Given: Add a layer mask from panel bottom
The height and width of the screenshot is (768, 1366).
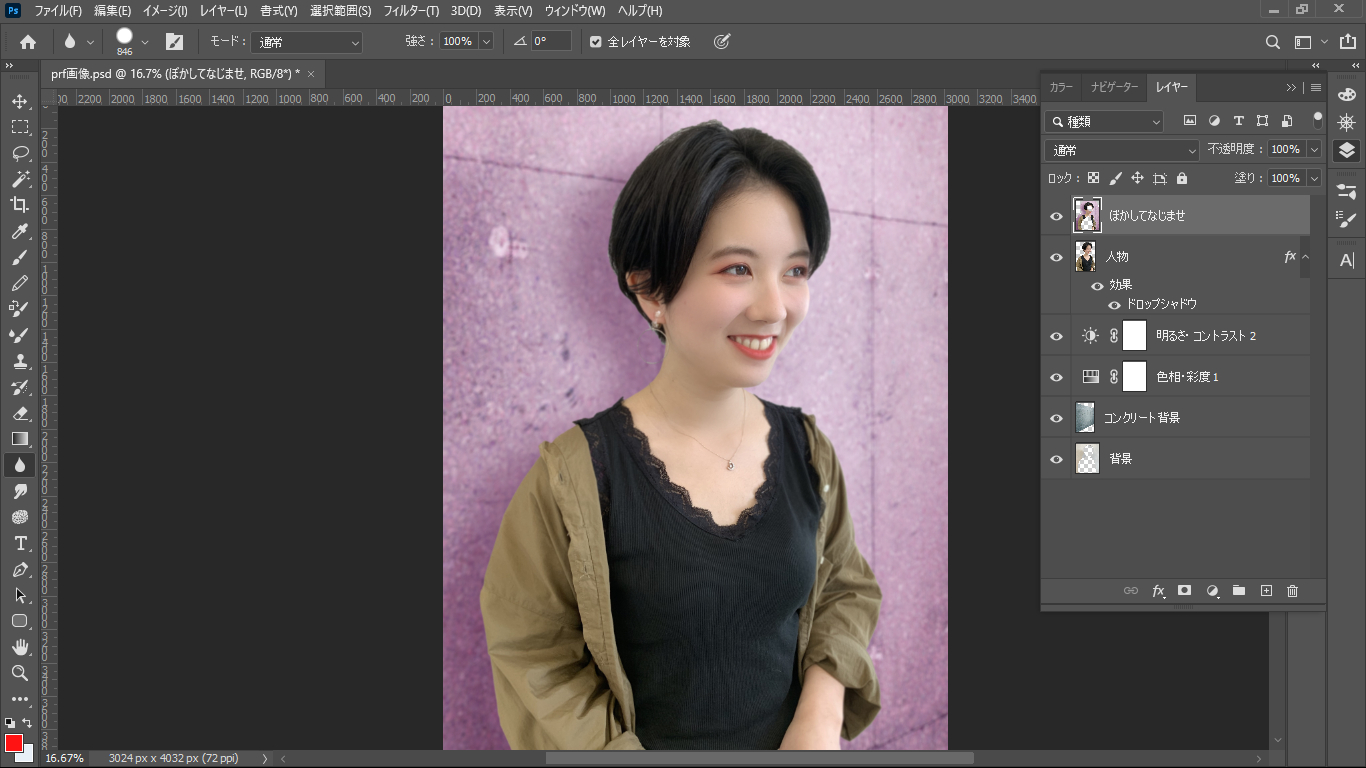Looking at the screenshot, I should coord(1185,591).
